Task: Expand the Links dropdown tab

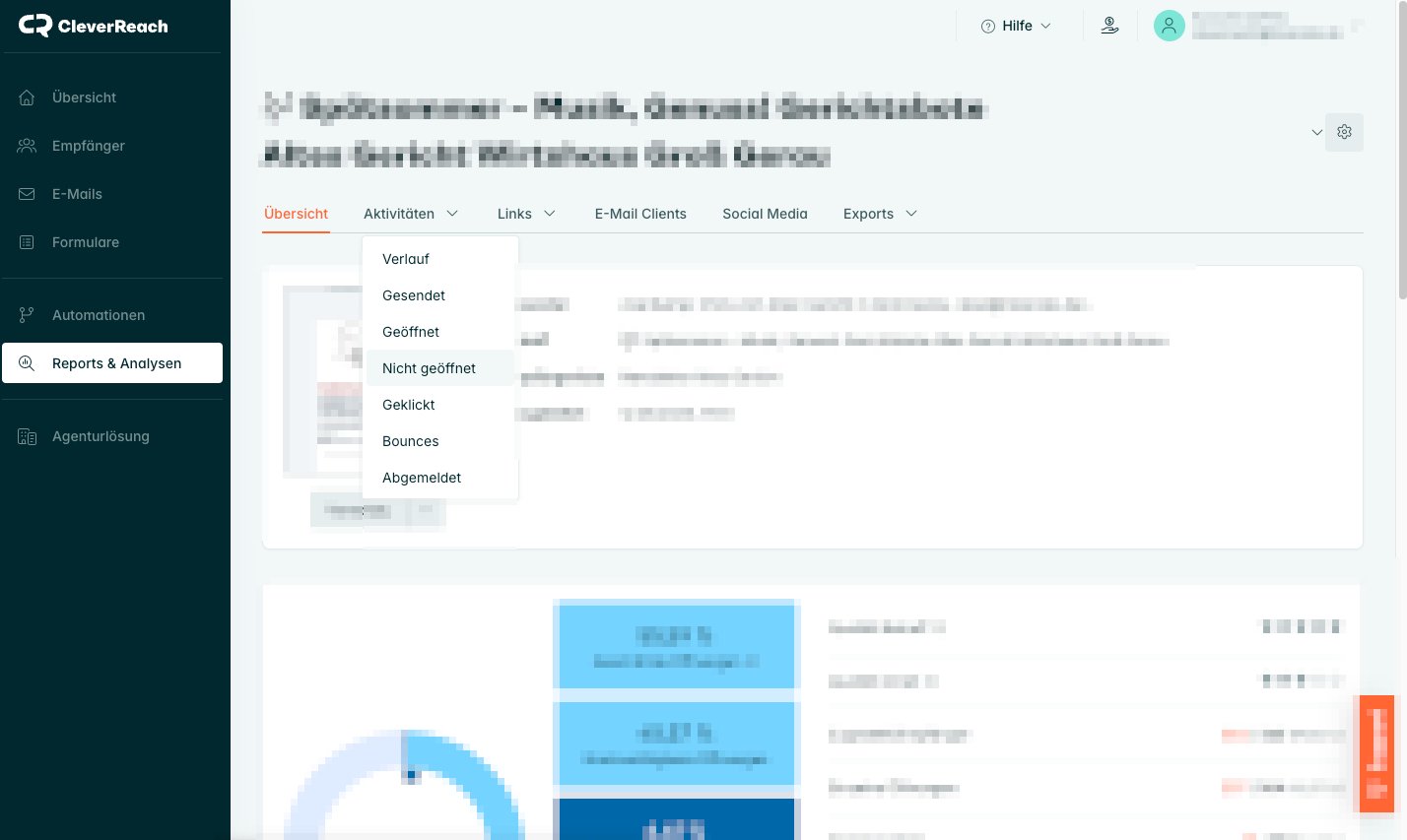Action: click(526, 214)
